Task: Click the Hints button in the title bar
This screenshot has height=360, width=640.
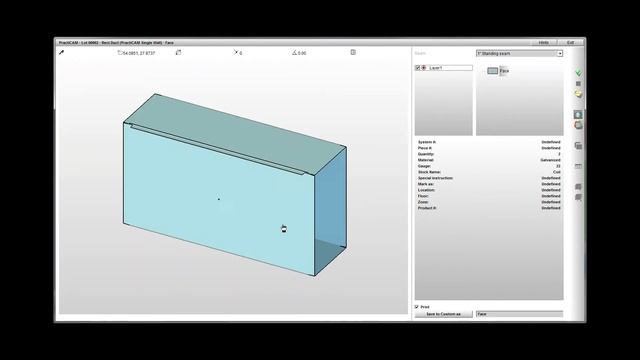Action: (x=543, y=42)
